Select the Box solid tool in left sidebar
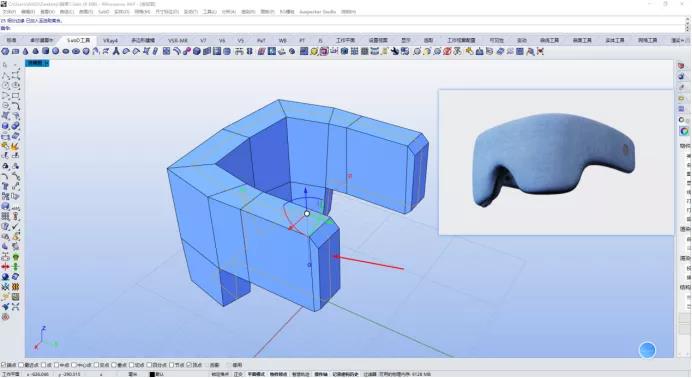 pyautogui.click(x=5, y=126)
